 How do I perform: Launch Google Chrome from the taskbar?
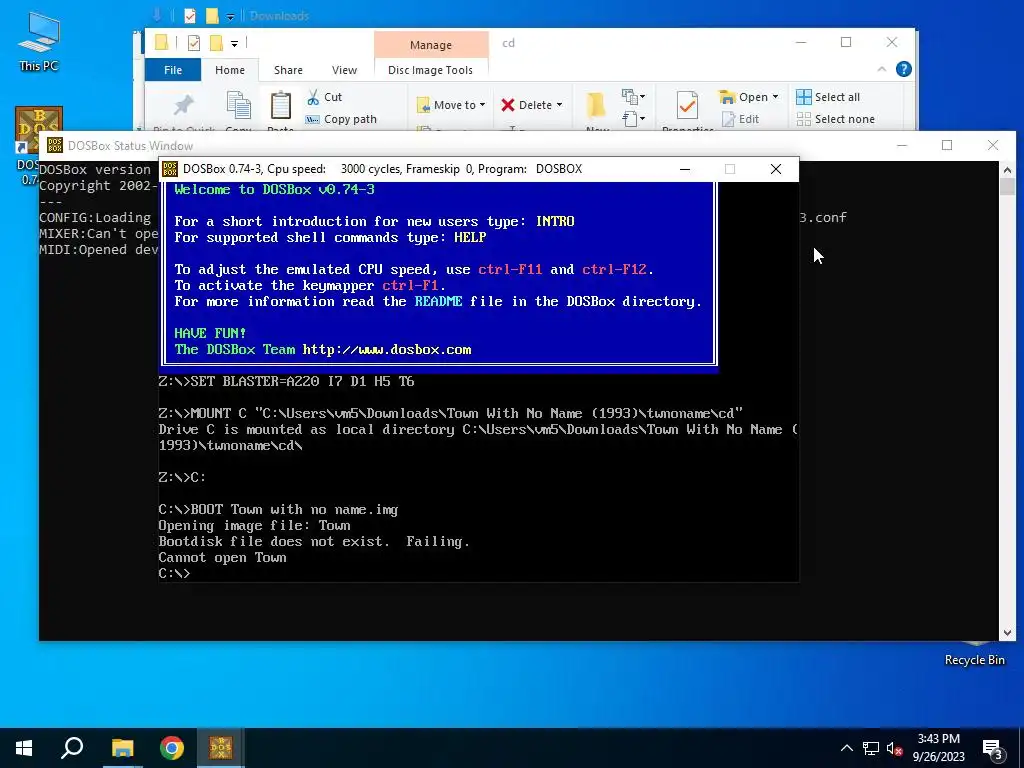click(x=172, y=748)
